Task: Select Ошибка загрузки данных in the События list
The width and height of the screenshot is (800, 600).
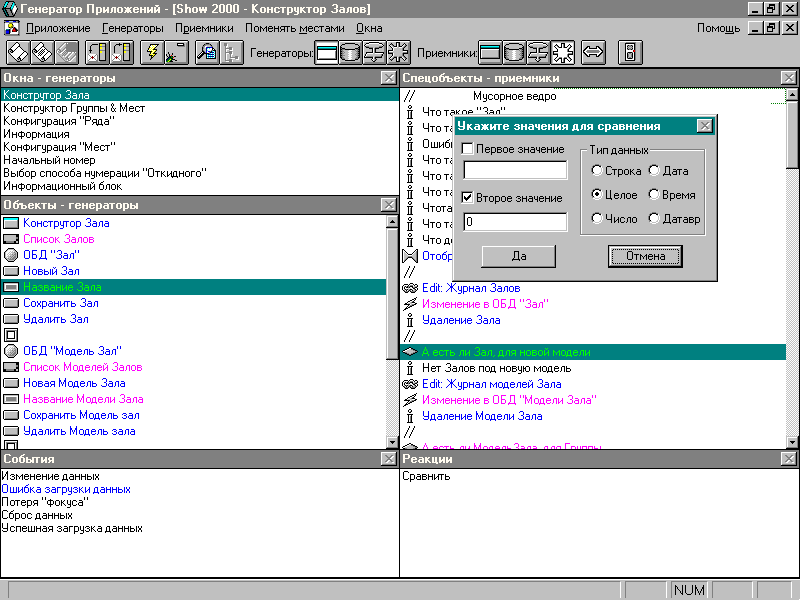Action: (66, 489)
